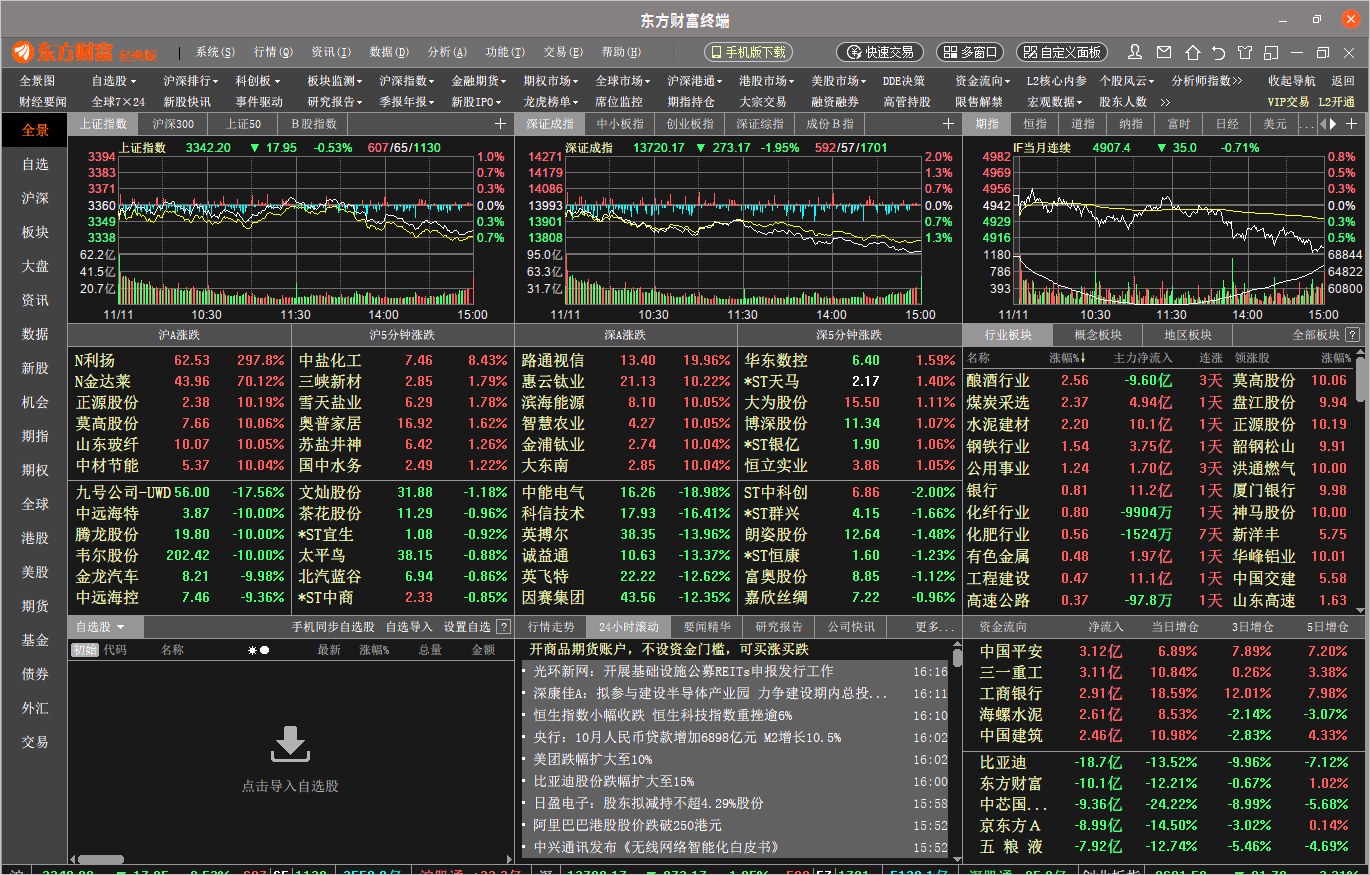Open 设置自选 settings
This screenshot has height=875, width=1370.
coord(467,627)
